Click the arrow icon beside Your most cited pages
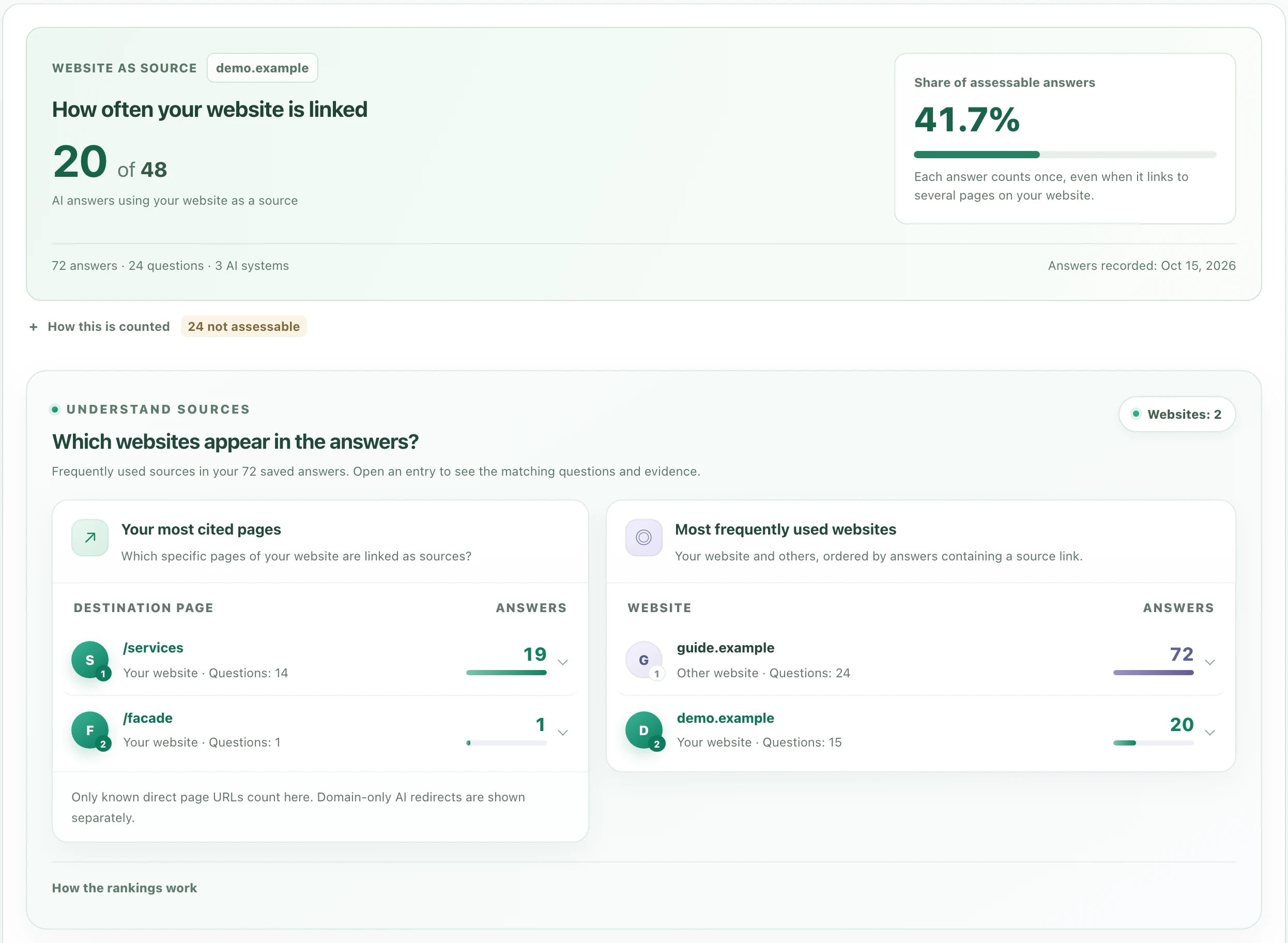Screen dimensions: 1288x943 click(89, 537)
